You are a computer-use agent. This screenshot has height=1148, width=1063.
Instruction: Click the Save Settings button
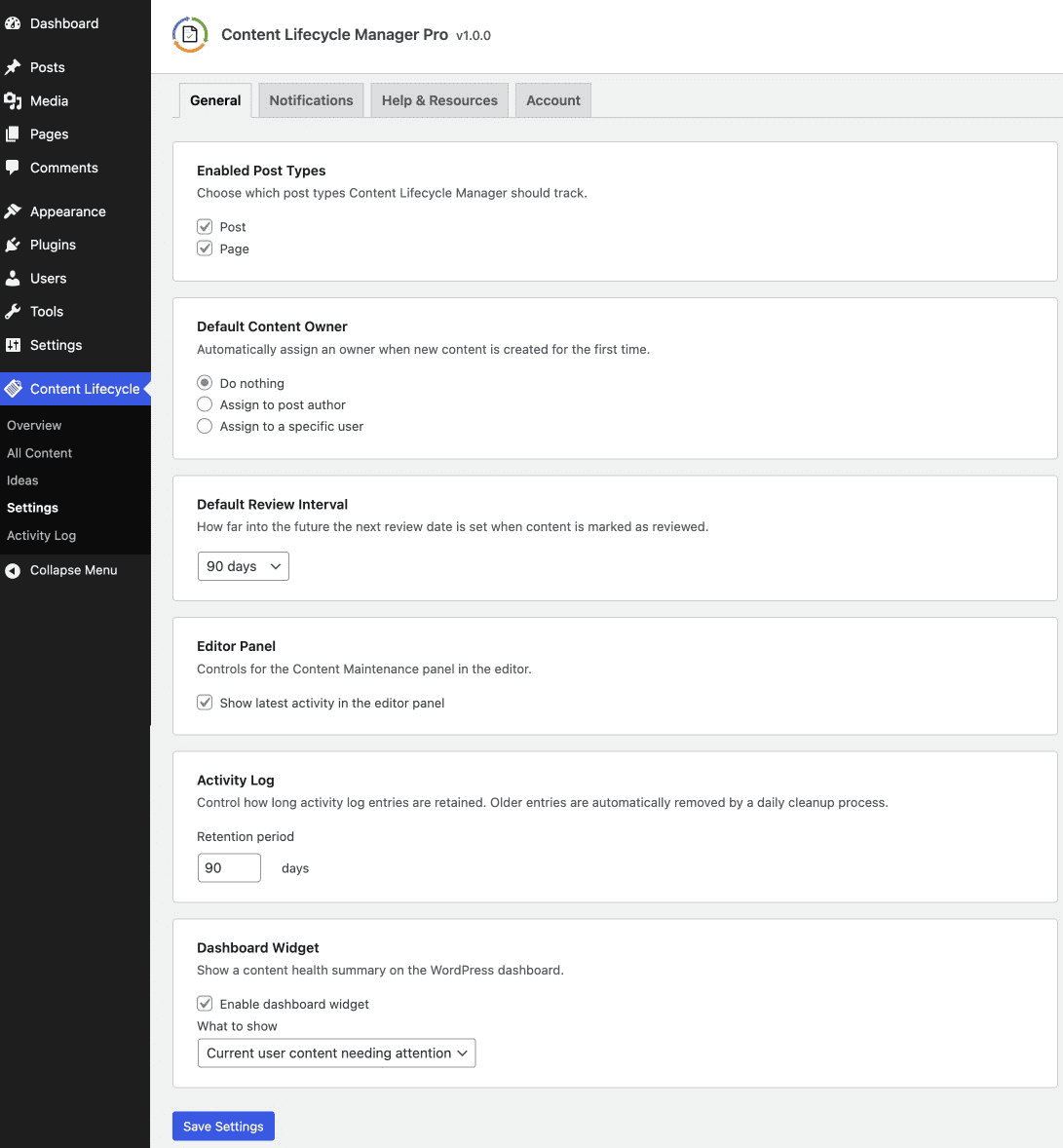223,1126
